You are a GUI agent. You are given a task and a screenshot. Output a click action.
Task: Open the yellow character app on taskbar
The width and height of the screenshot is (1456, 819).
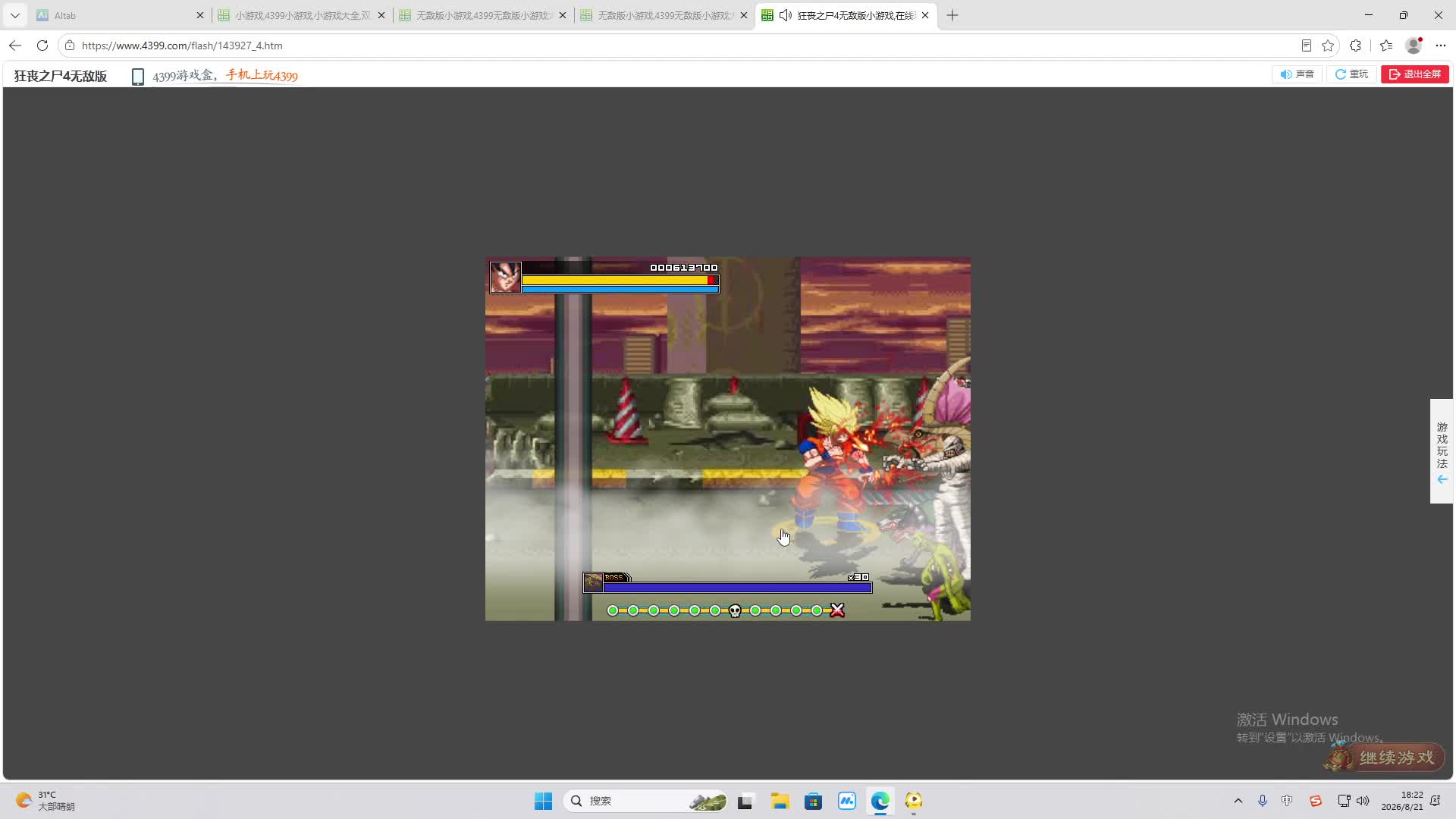point(913,801)
